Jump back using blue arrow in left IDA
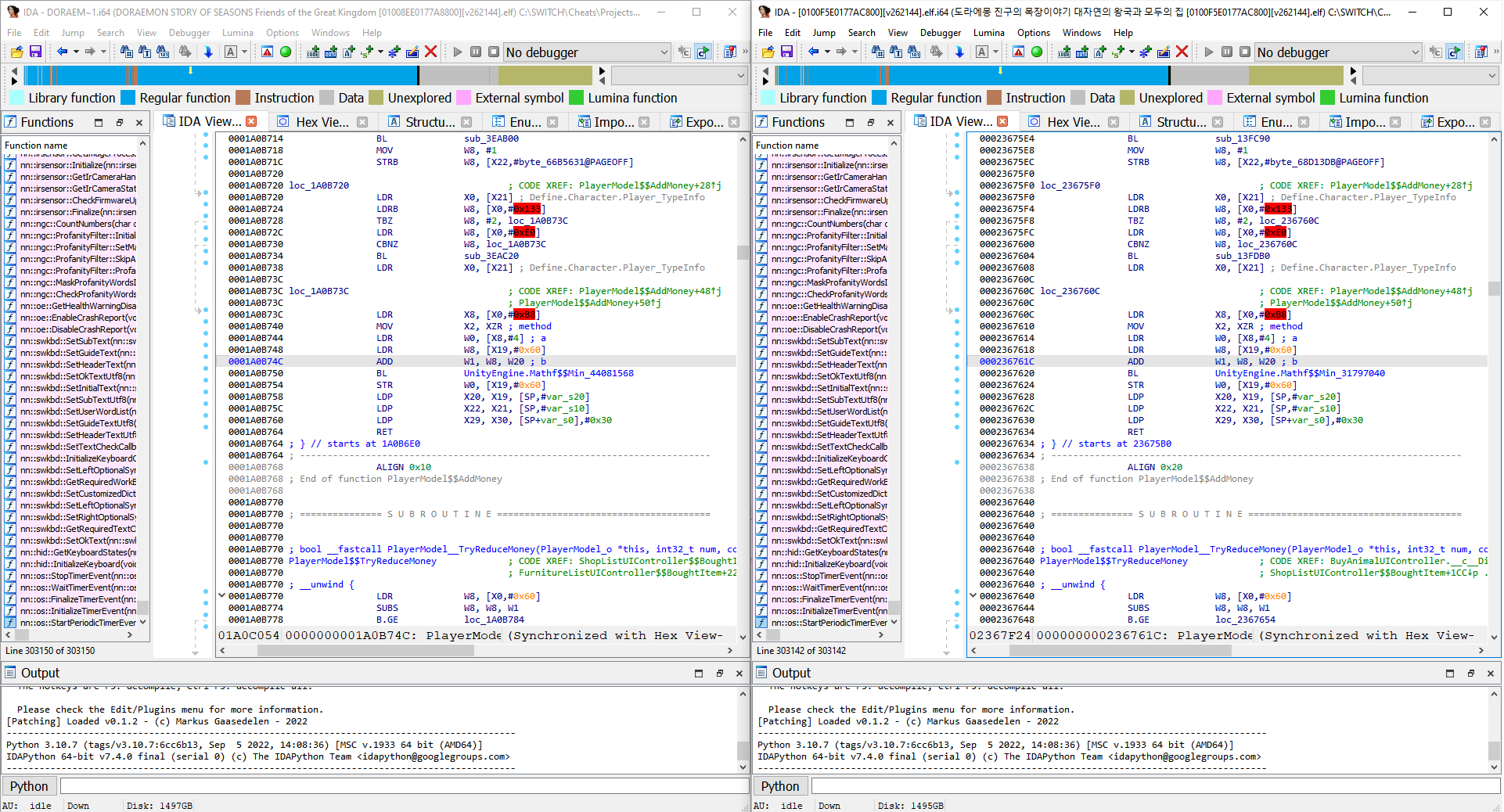1504x812 pixels. point(62,52)
